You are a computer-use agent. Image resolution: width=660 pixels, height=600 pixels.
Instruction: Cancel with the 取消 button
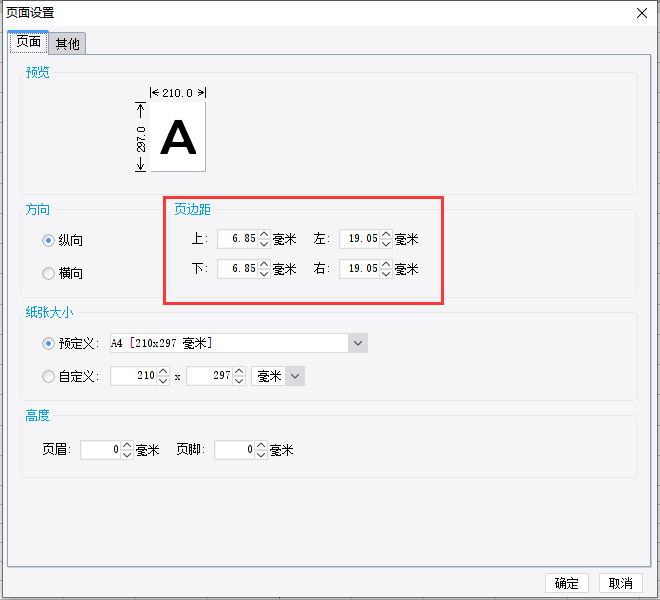tap(620, 583)
